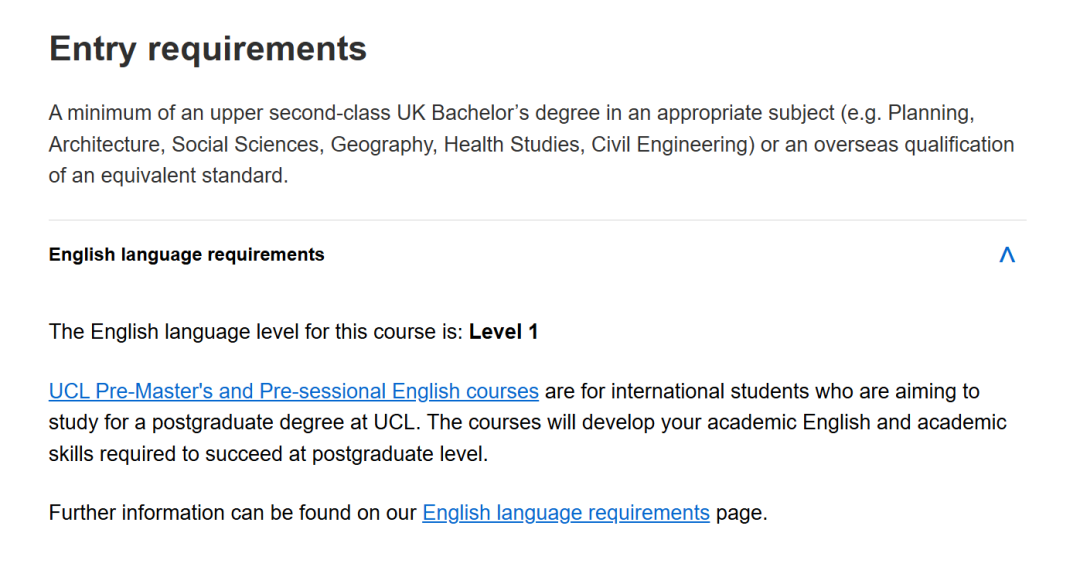1080x567 pixels.
Task: Click the Entry requirements heading
Action: (208, 49)
